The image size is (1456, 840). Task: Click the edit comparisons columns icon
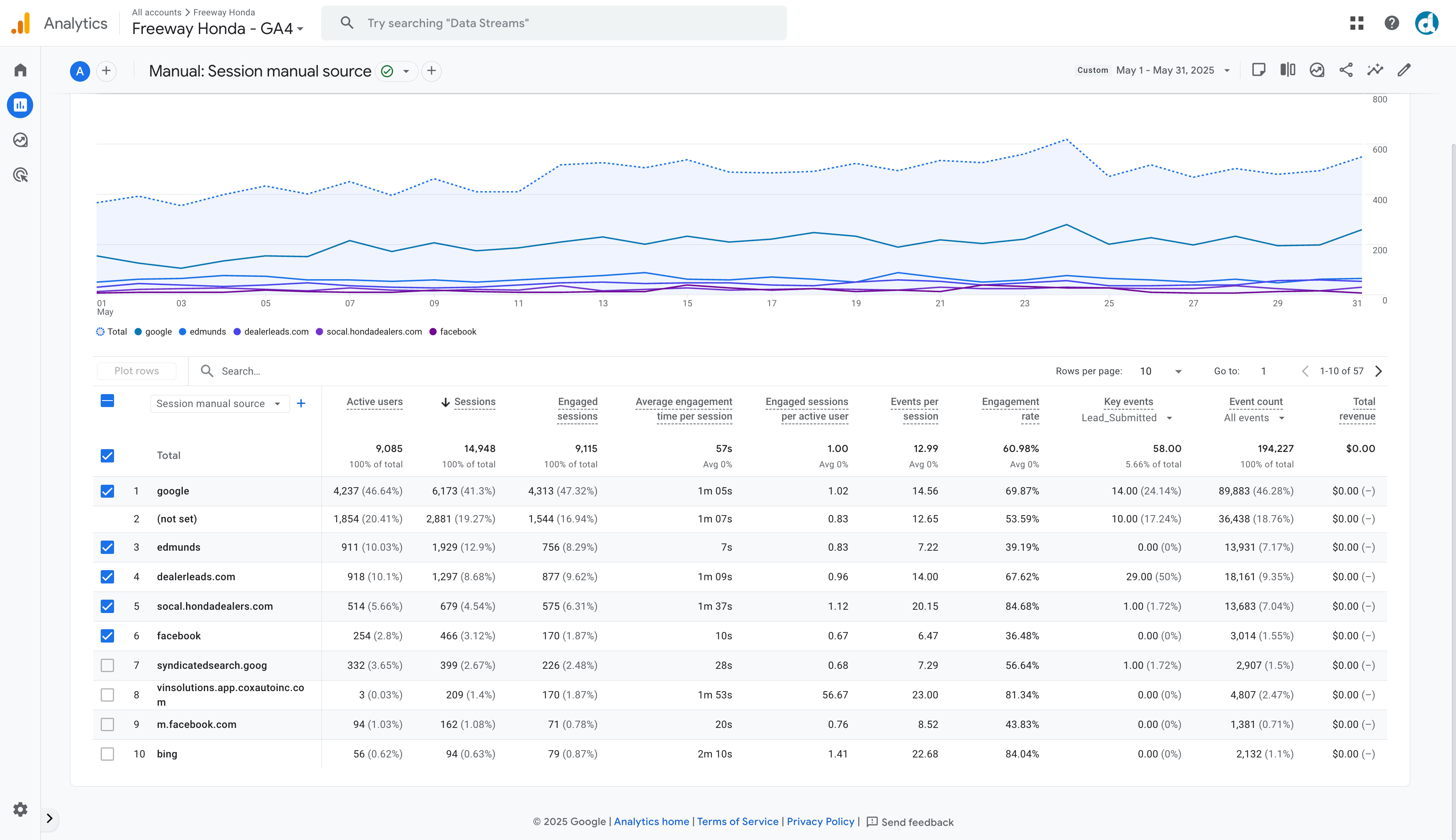pyautogui.click(x=1288, y=70)
